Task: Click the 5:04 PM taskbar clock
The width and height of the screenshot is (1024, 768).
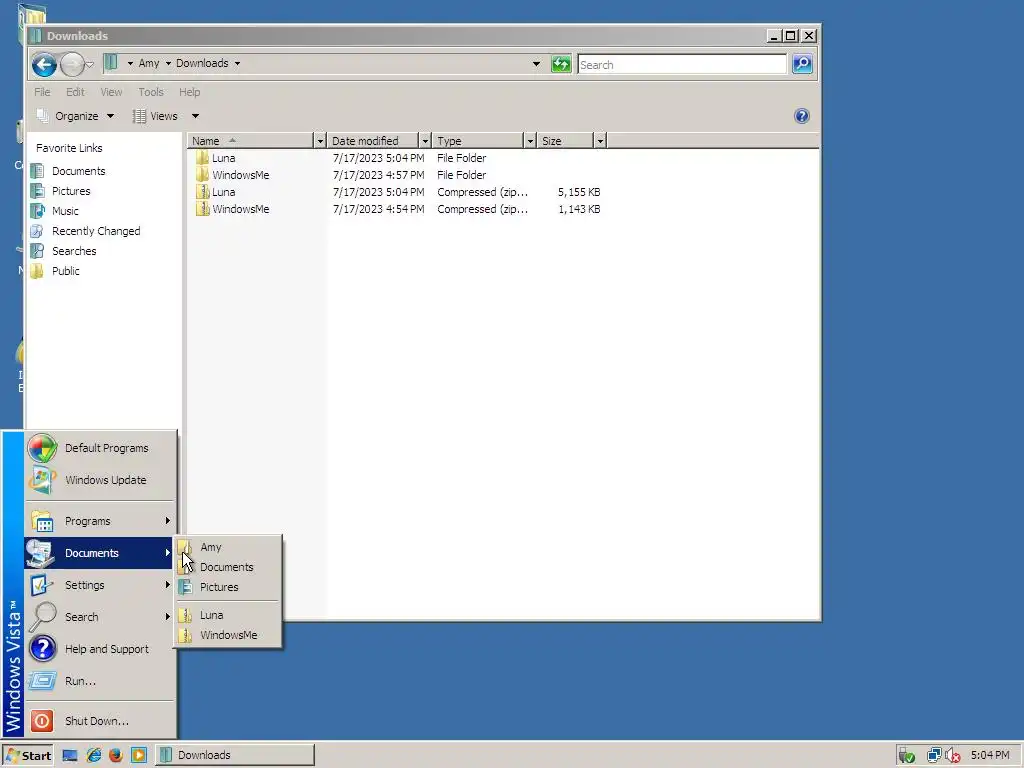Action: coord(990,756)
